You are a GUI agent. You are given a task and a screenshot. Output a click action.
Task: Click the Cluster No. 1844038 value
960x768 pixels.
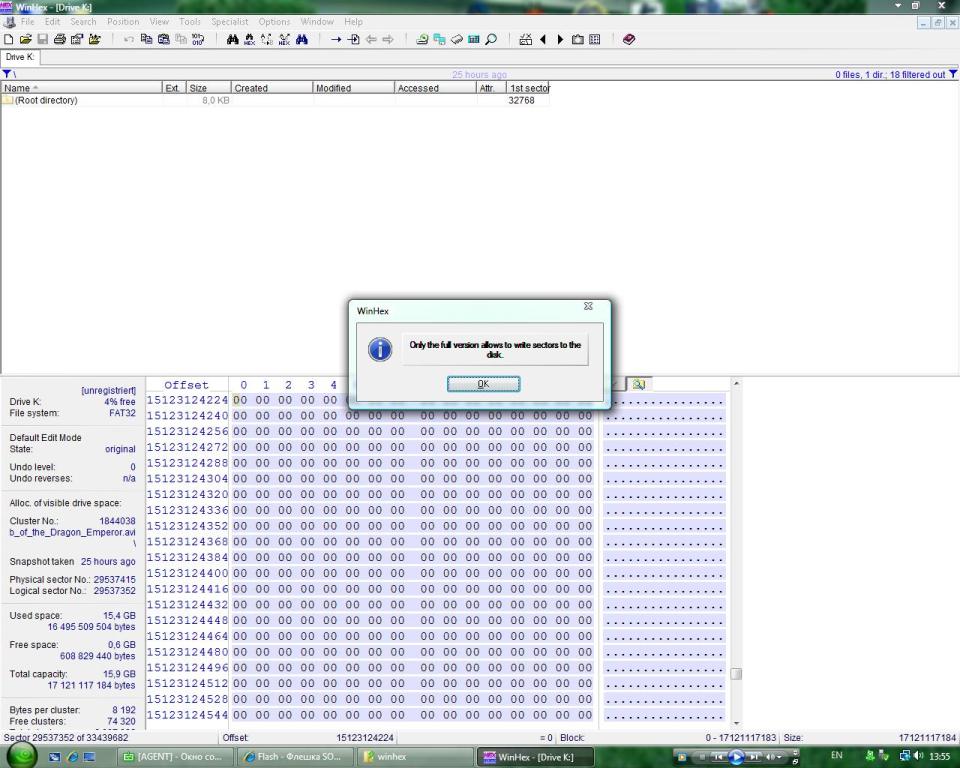pyautogui.click(x=117, y=521)
